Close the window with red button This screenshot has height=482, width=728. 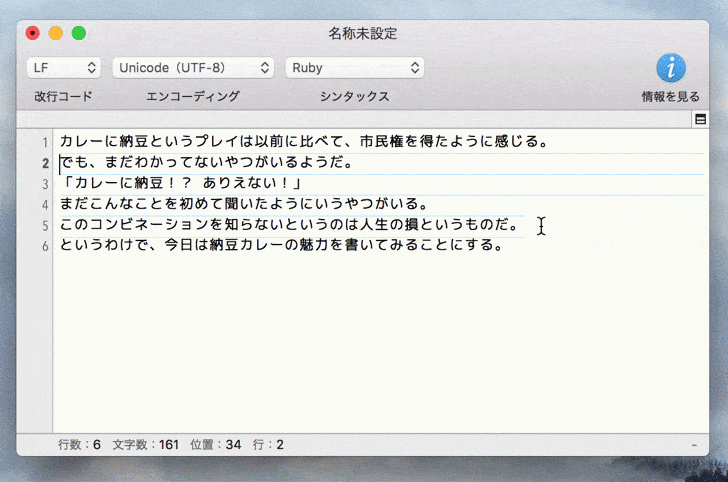32,33
